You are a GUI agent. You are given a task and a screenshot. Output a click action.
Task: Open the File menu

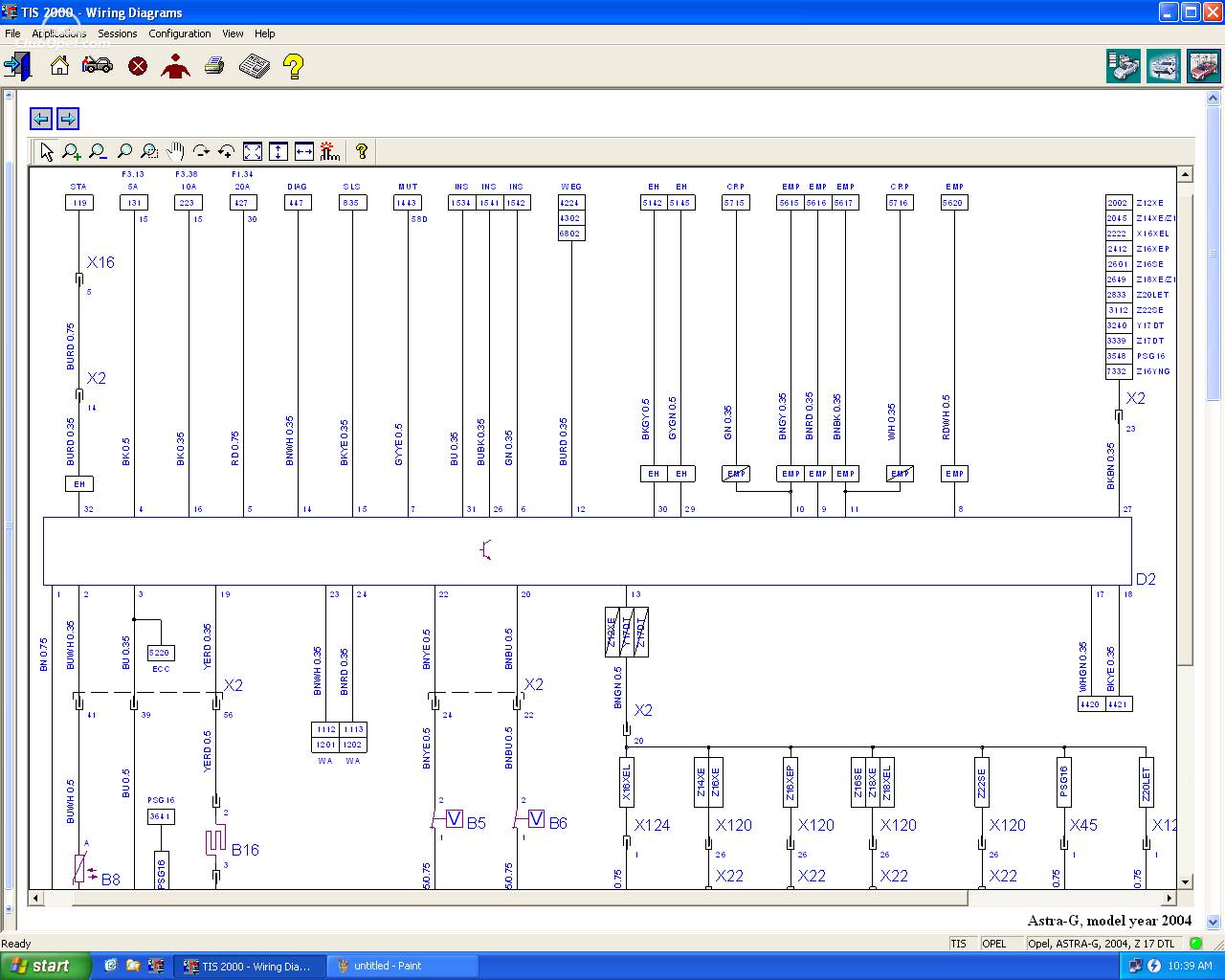pyautogui.click(x=12, y=33)
